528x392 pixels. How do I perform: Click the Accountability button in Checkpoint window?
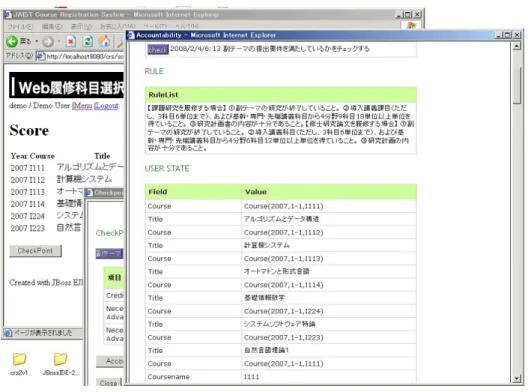(x=110, y=361)
